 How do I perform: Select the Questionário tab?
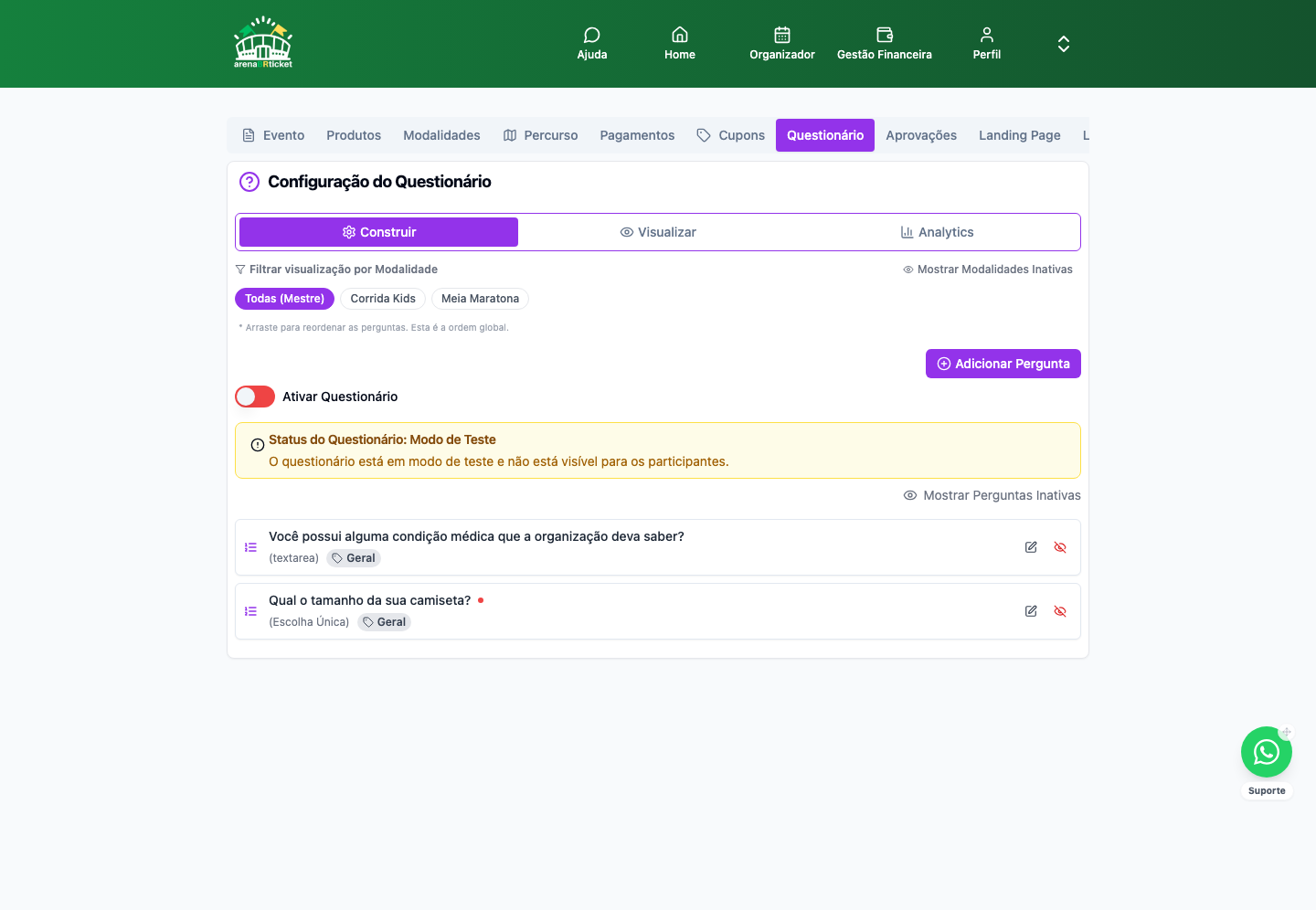[x=825, y=135]
